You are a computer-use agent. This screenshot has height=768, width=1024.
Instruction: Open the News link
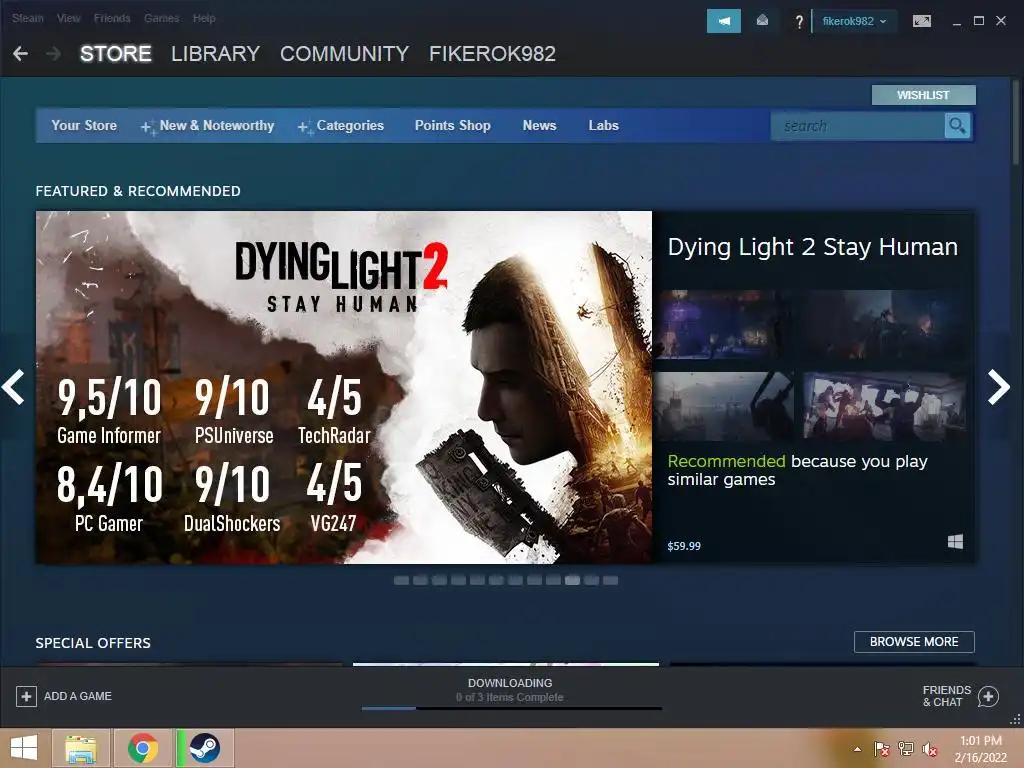click(x=539, y=125)
